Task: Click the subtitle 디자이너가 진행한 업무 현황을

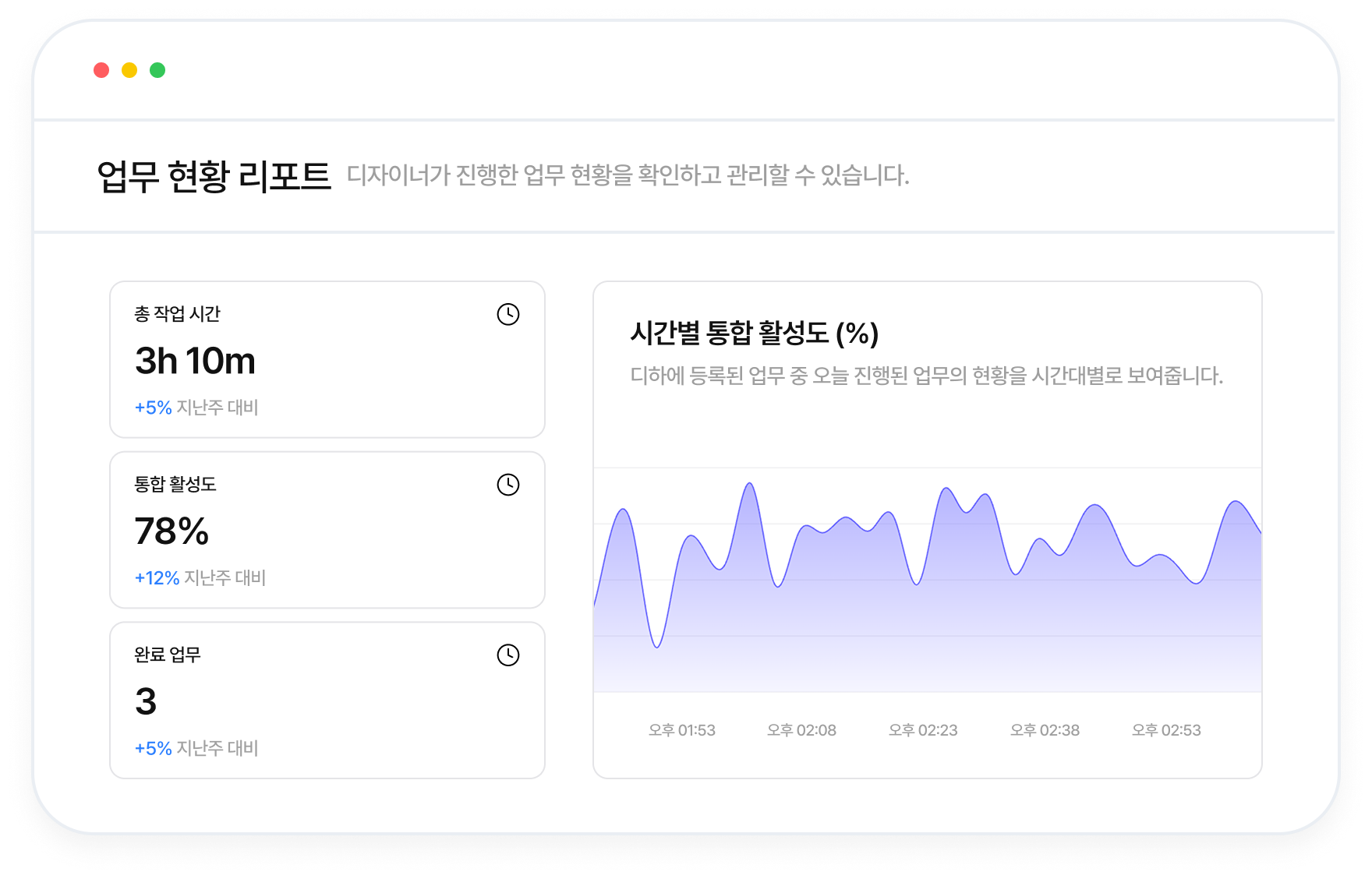Action: 628,175
